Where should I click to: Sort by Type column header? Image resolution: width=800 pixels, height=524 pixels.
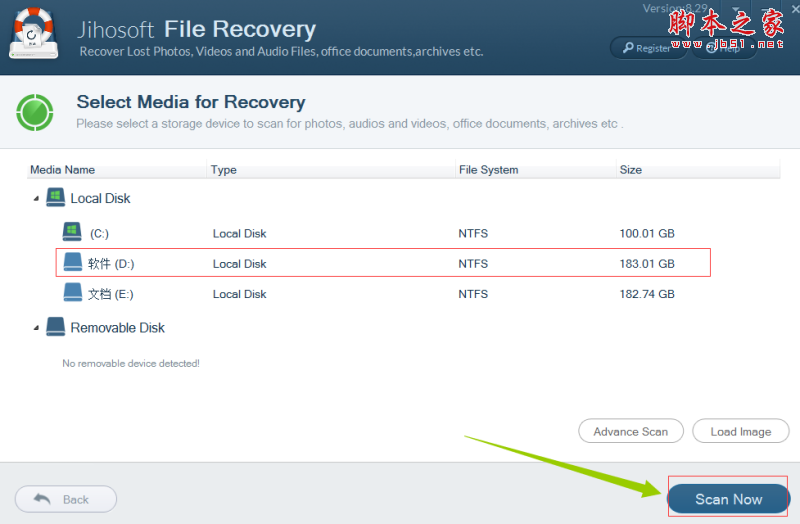point(331,169)
